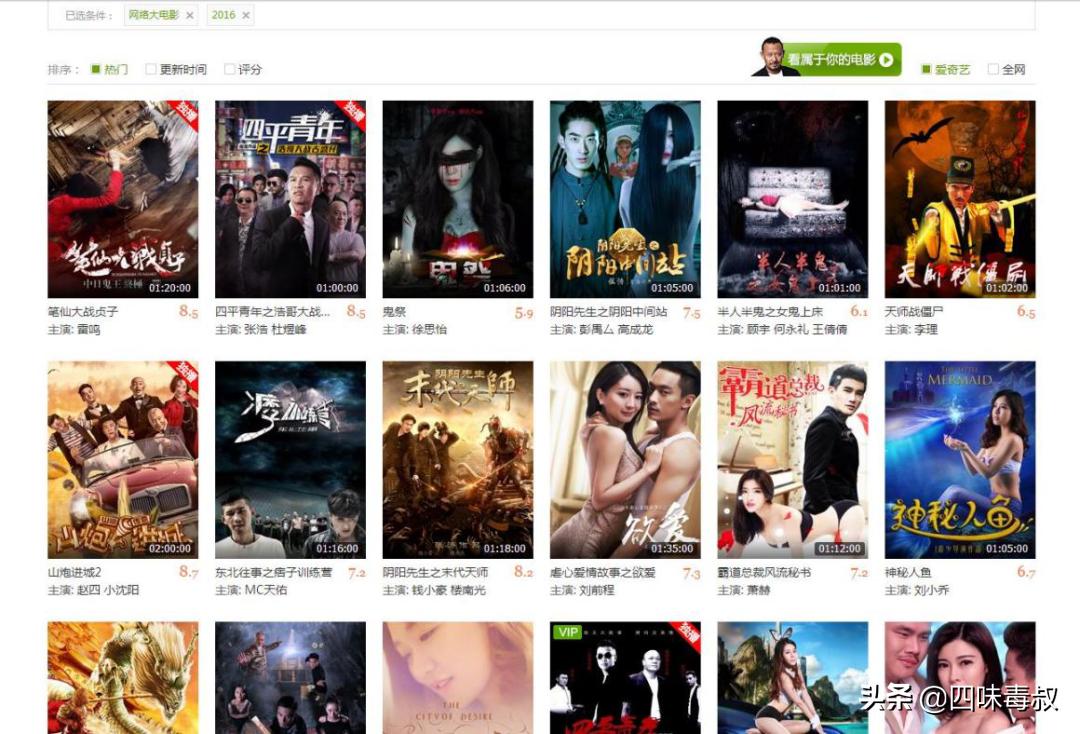The height and width of the screenshot is (734, 1080).
Task: Open the 四平青年 poster thumbnail
Action: coord(290,199)
